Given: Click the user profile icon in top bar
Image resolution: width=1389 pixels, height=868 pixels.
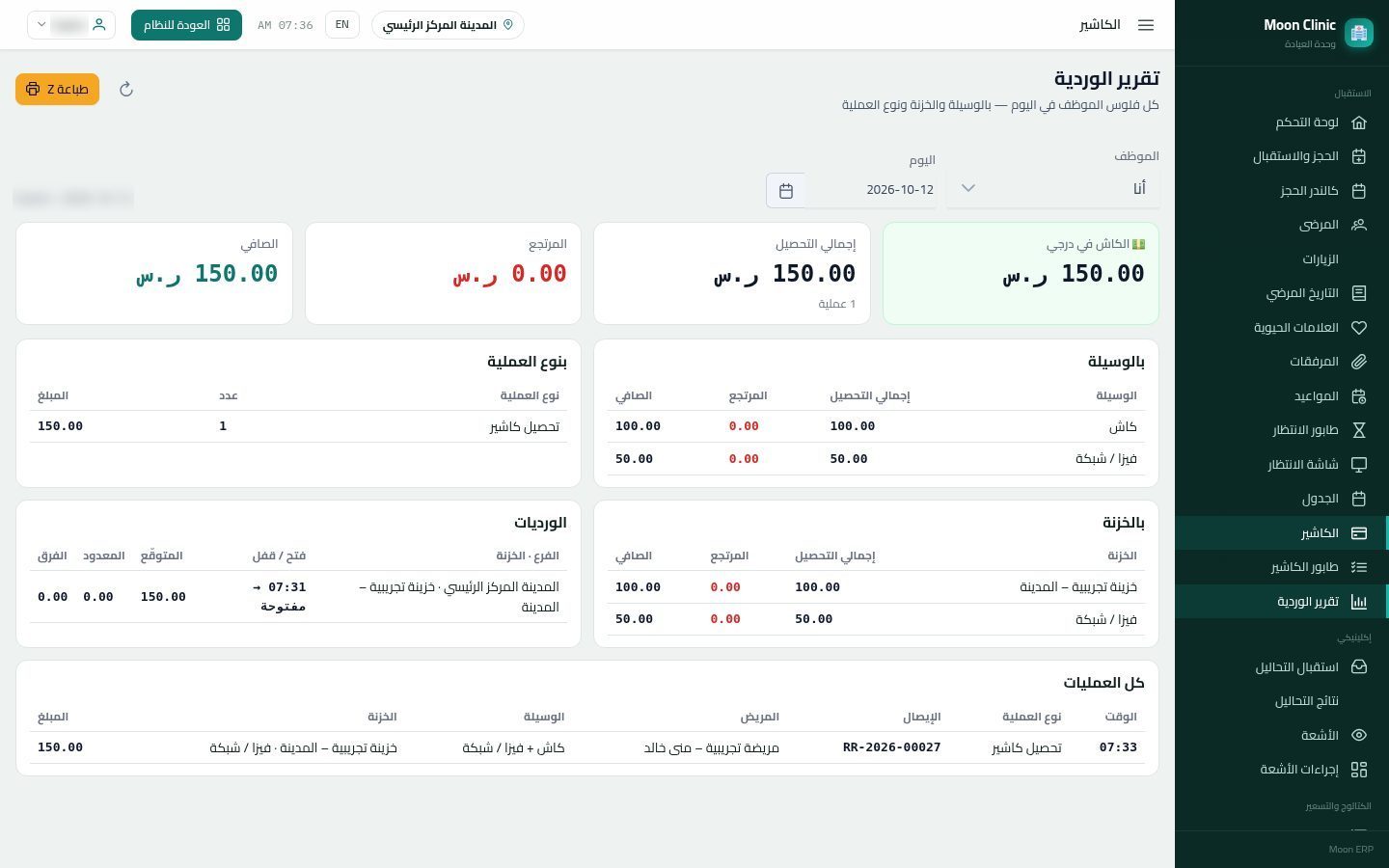Looking at the screenshot, I should pos(98,25).
